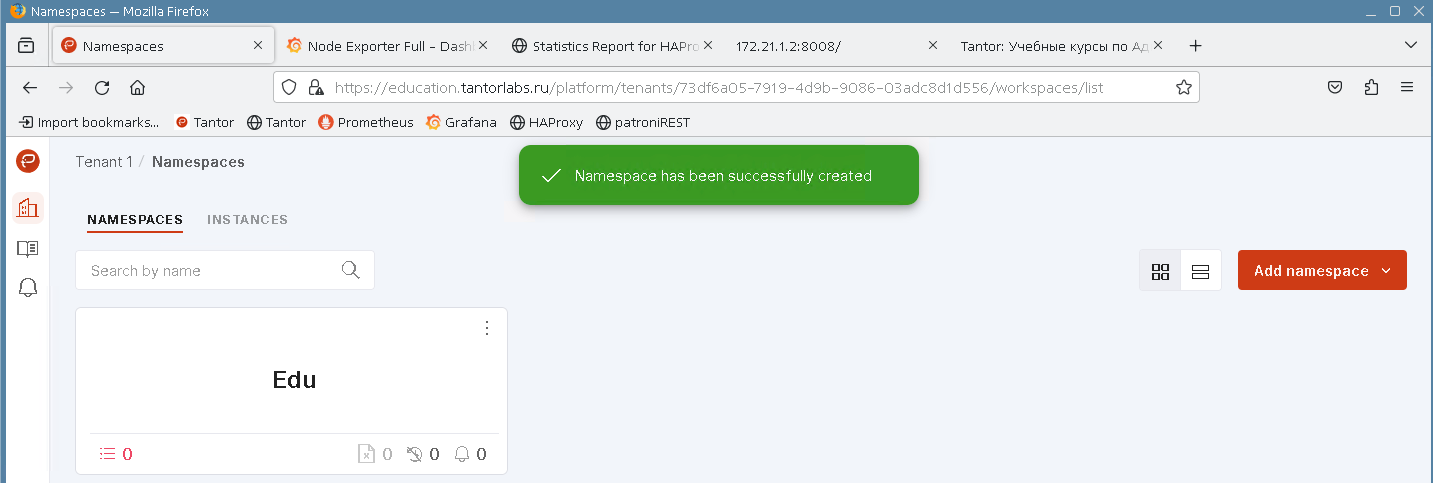This screenshot has height=483, width=1433.
Task: Go to Tenant 1 breadcrumb link
Action: coord(104,162)
